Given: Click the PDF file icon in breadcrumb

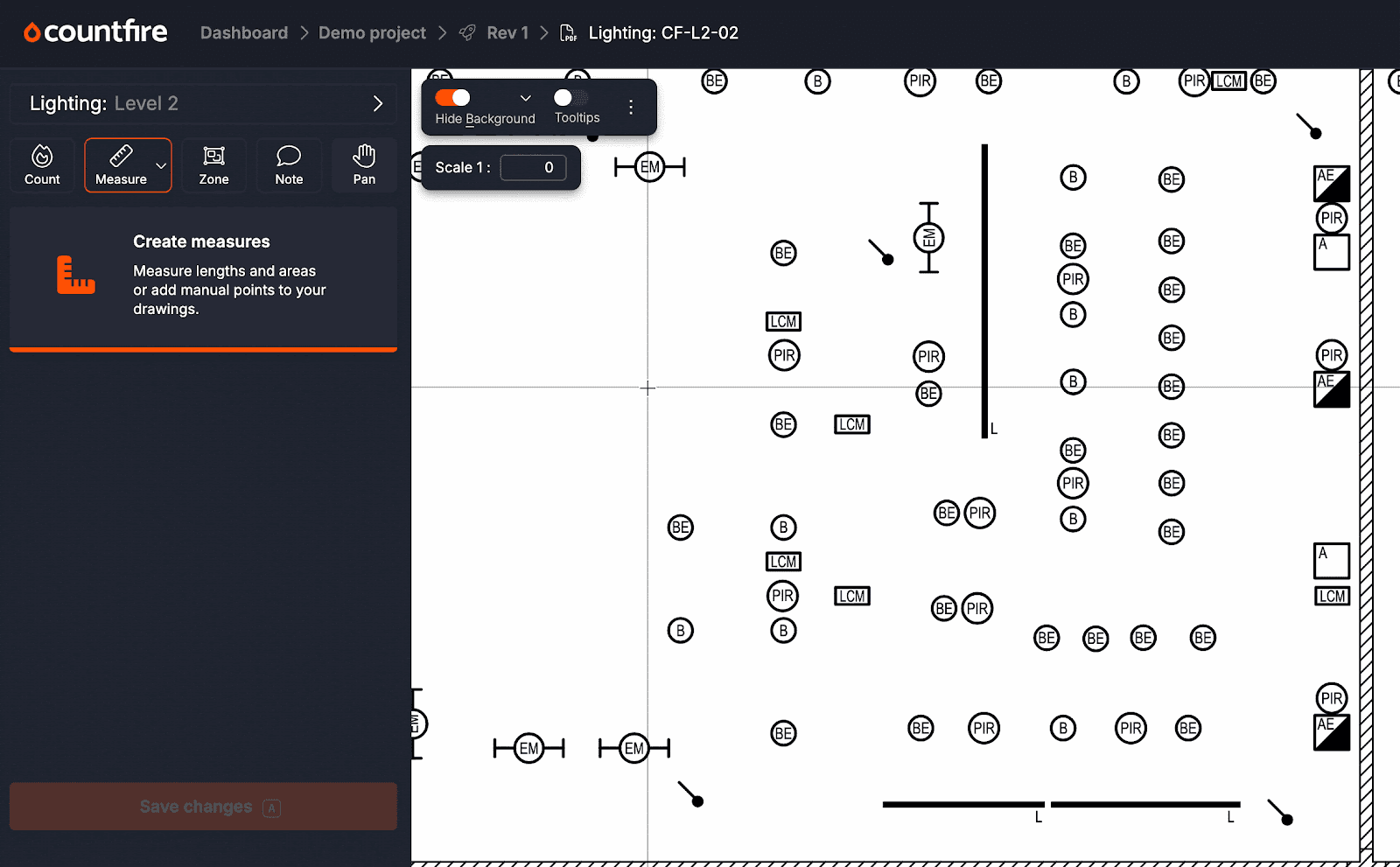Looking at the screenshot, I should tap(568, 33).
